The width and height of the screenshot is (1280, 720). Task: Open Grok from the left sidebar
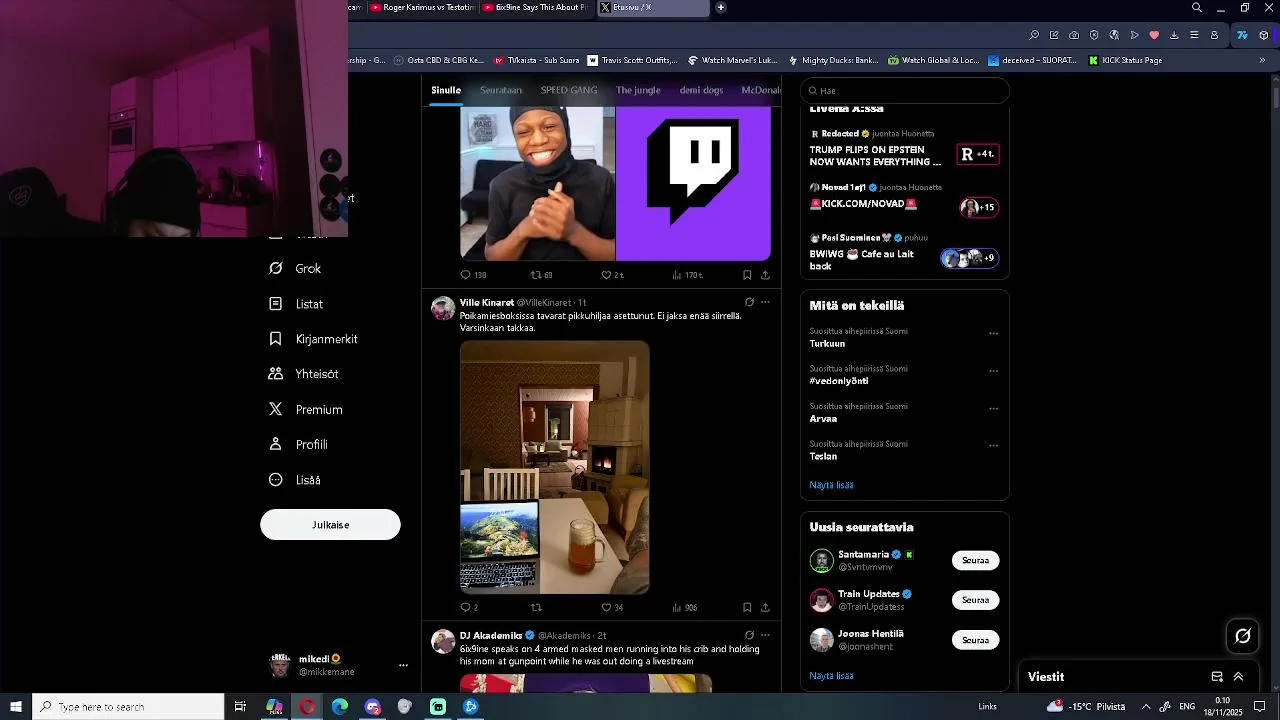pos(295,268)
